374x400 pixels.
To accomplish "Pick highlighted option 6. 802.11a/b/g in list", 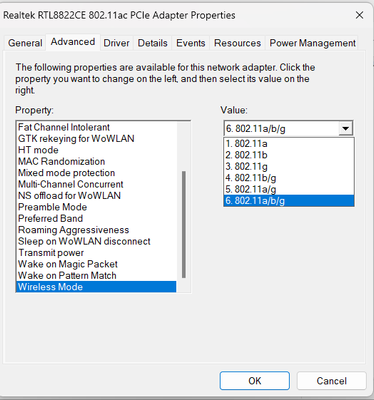I will pyautogui.click(x=289, y=200).
